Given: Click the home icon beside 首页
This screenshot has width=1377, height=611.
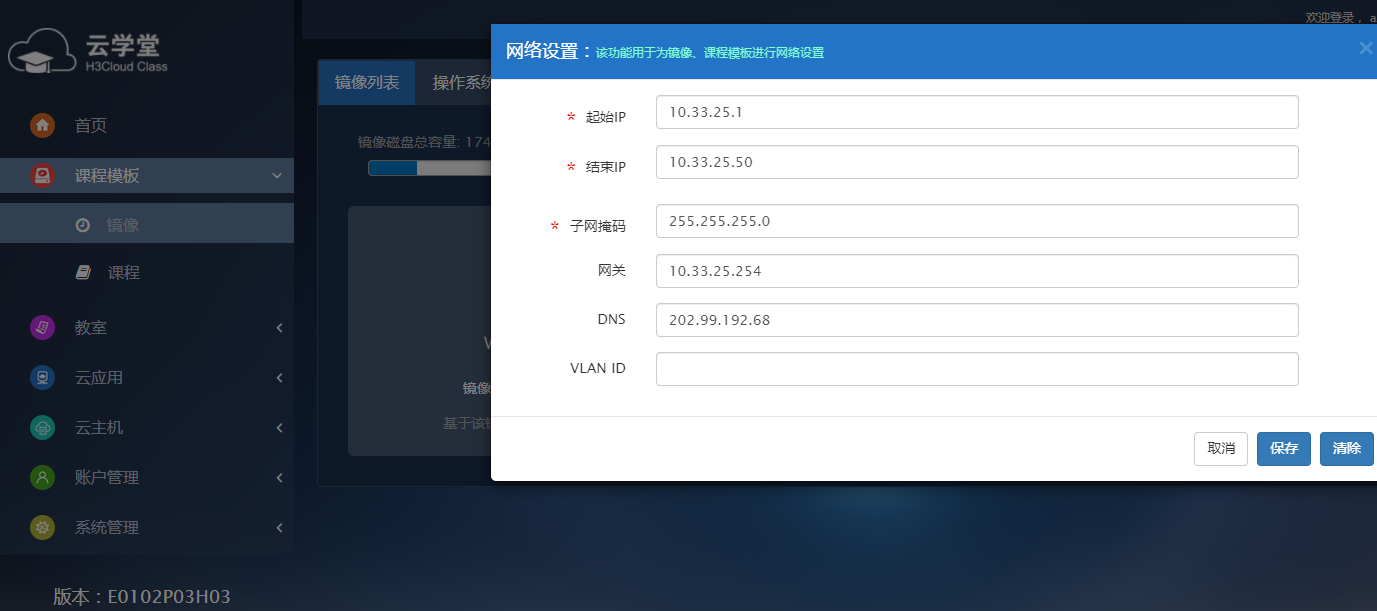Looking at the screenshot, I should pyautogui.click(x=42, y=126).
